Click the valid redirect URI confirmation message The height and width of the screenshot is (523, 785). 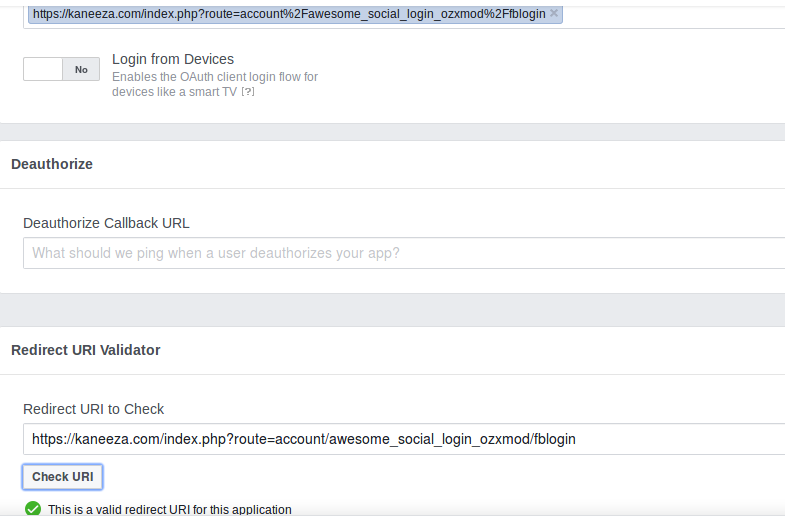tap(170, 510)
